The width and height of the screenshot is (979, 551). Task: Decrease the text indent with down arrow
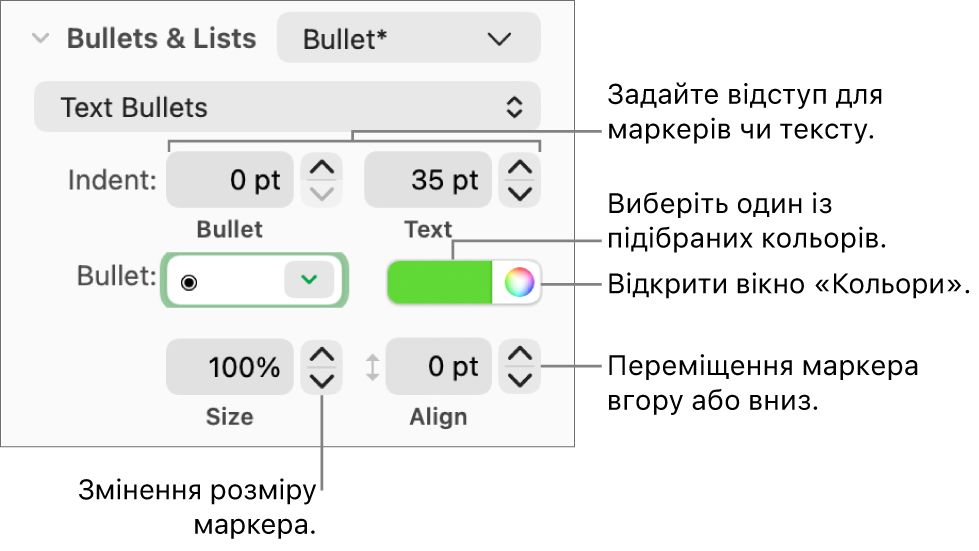[x=520, y=193]
